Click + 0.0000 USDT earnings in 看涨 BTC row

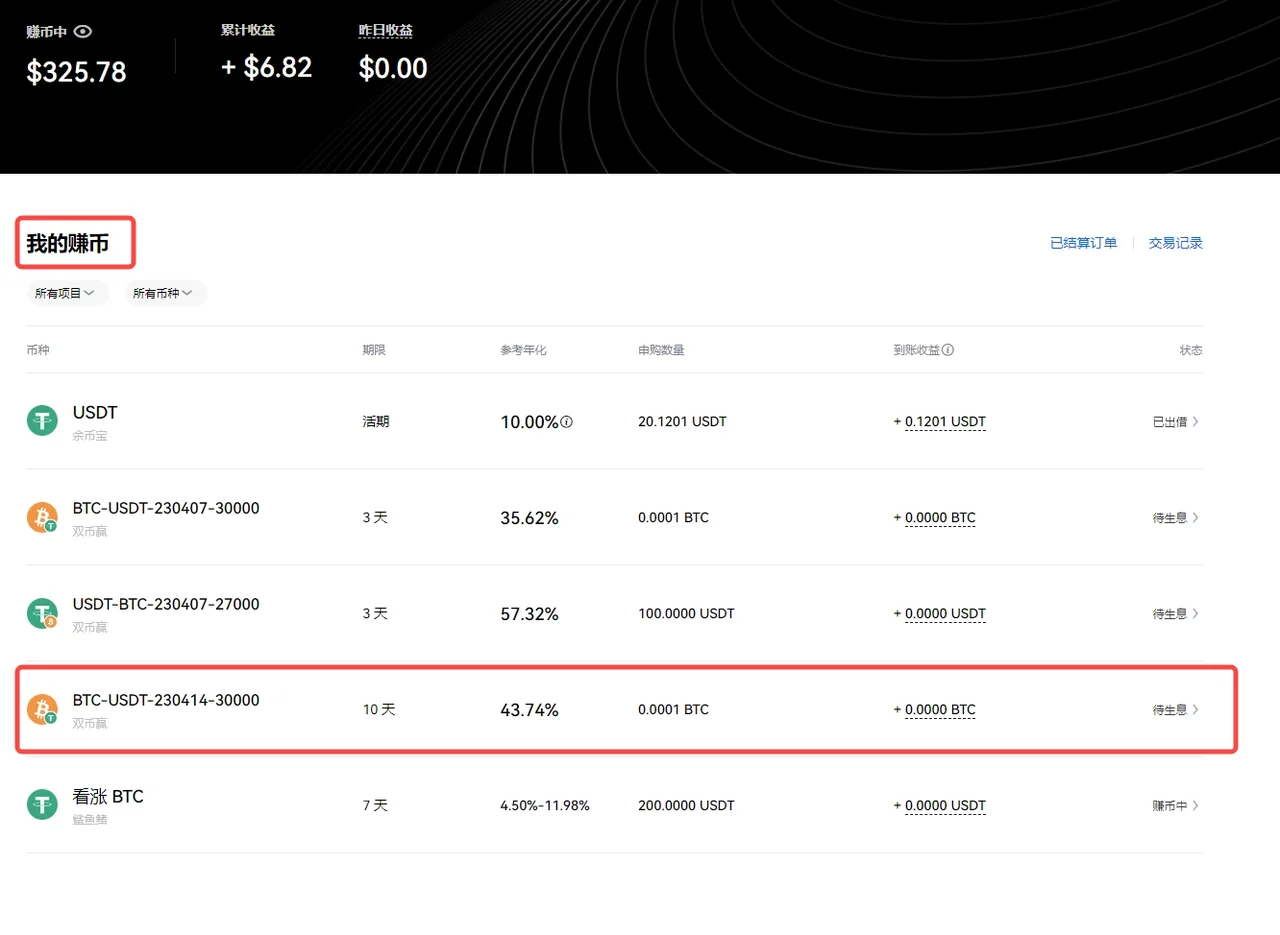940,806
